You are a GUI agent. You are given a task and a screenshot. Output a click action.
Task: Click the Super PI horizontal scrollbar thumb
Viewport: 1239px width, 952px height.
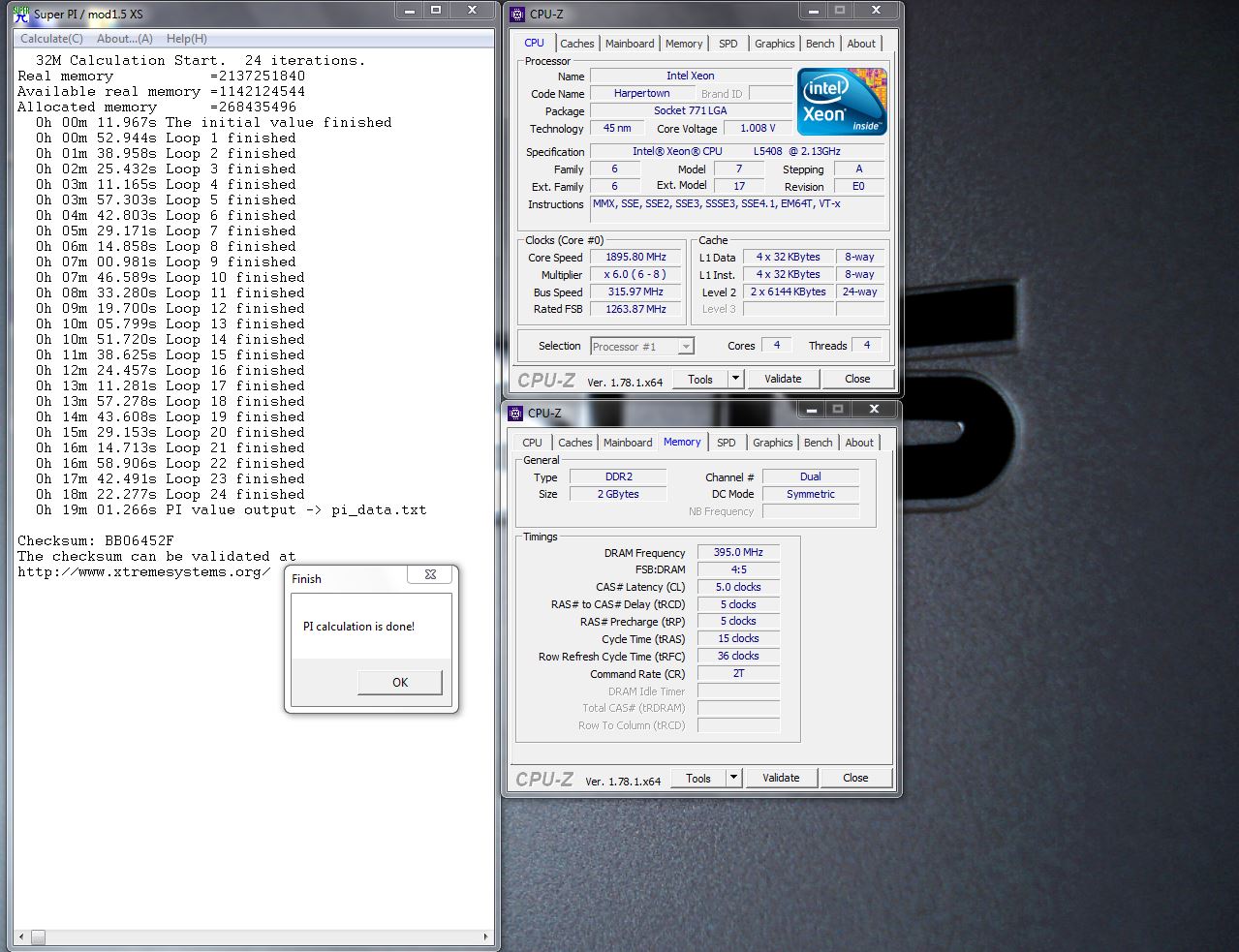tap(38, 937)
